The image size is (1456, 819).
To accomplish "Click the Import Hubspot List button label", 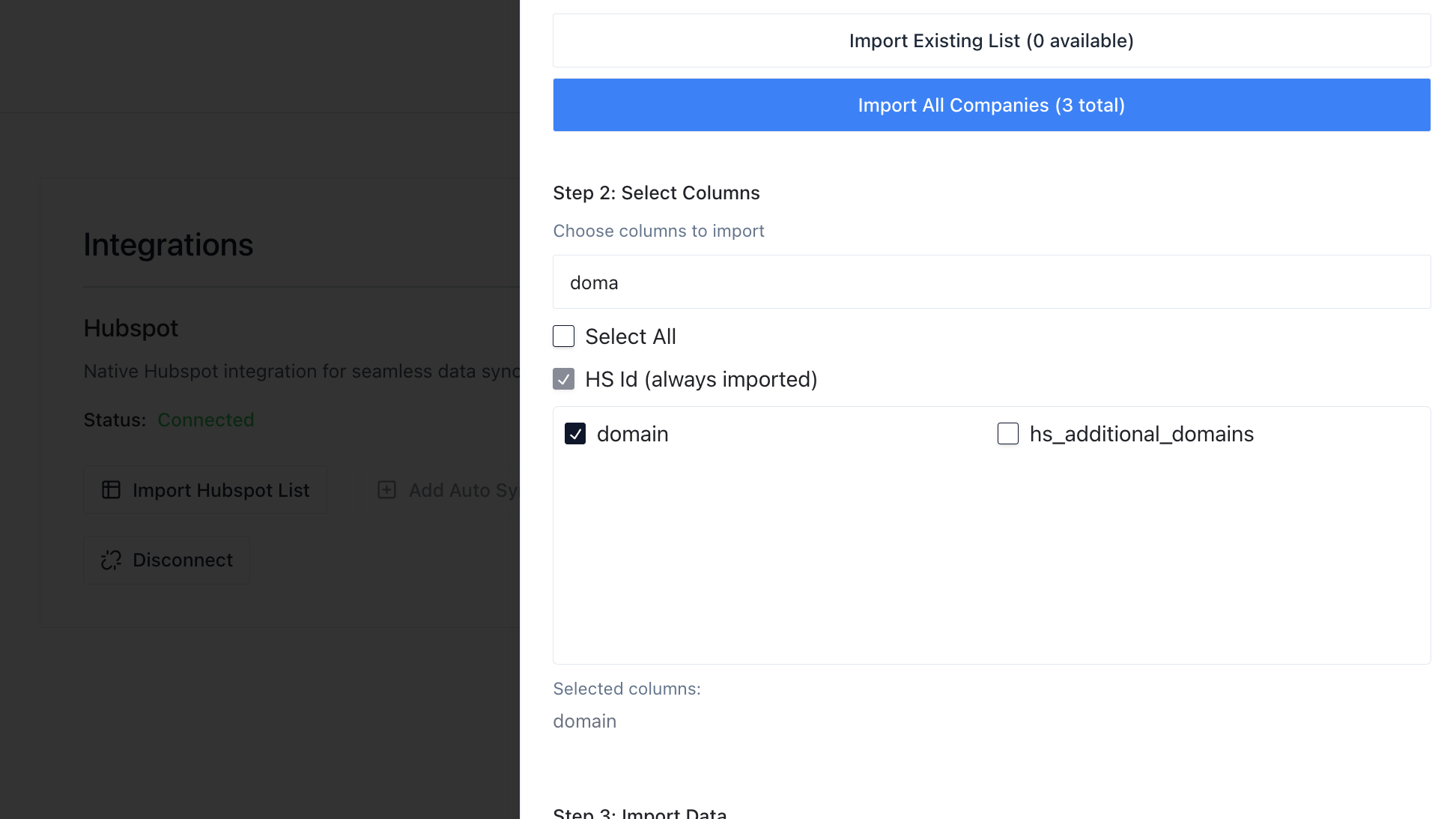I will point(221,490).
